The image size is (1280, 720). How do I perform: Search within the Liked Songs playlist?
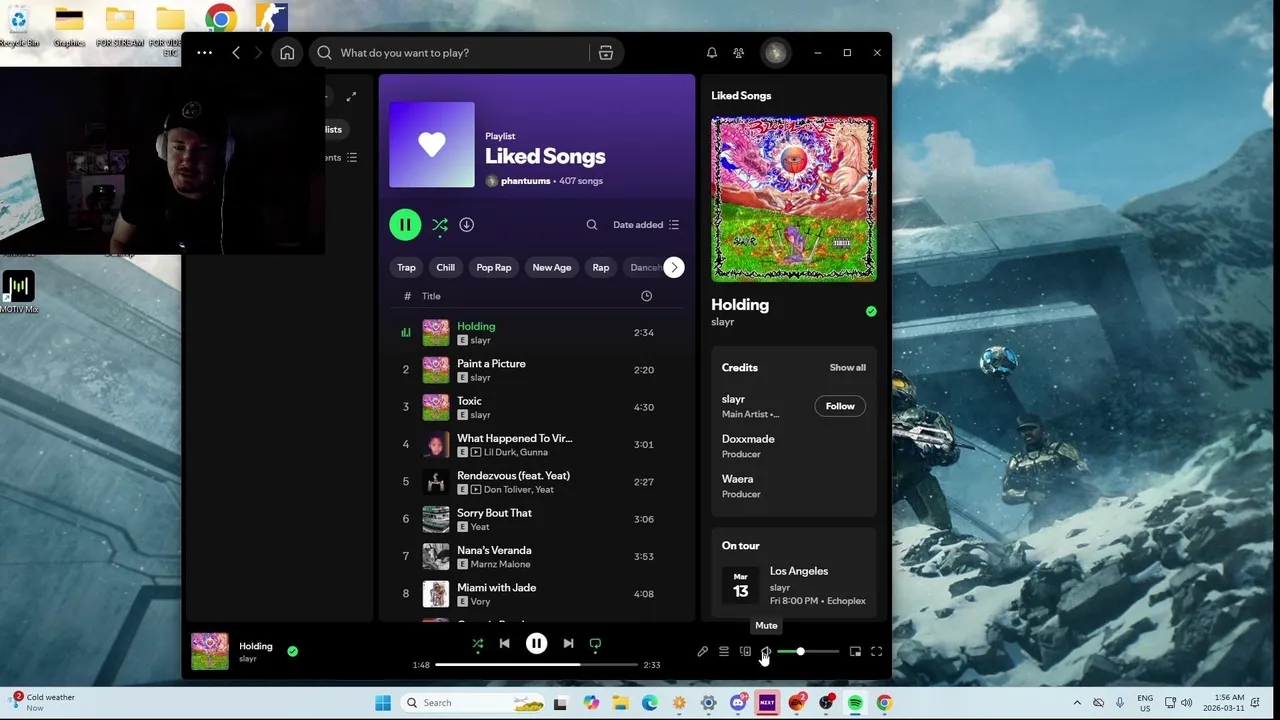[x=592, y=225]
